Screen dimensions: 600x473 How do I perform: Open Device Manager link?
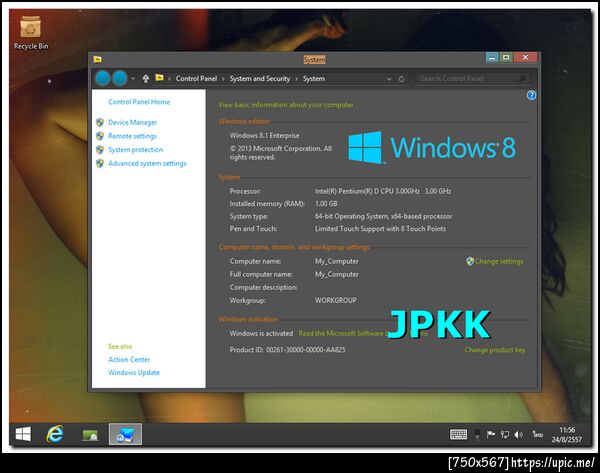click(132, 122)
